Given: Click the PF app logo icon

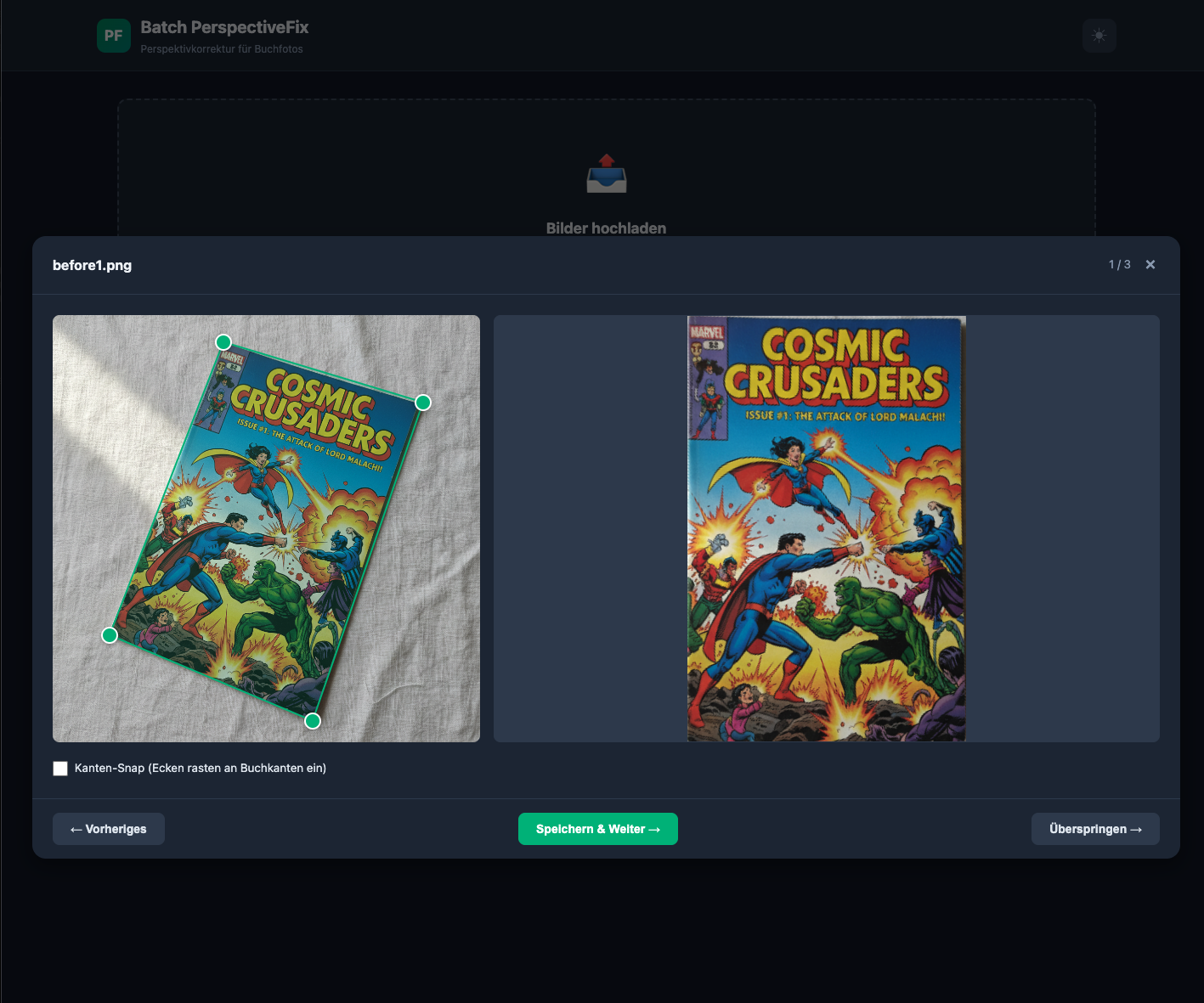Looking at the screenshot, I should click(x=114, y=36).
